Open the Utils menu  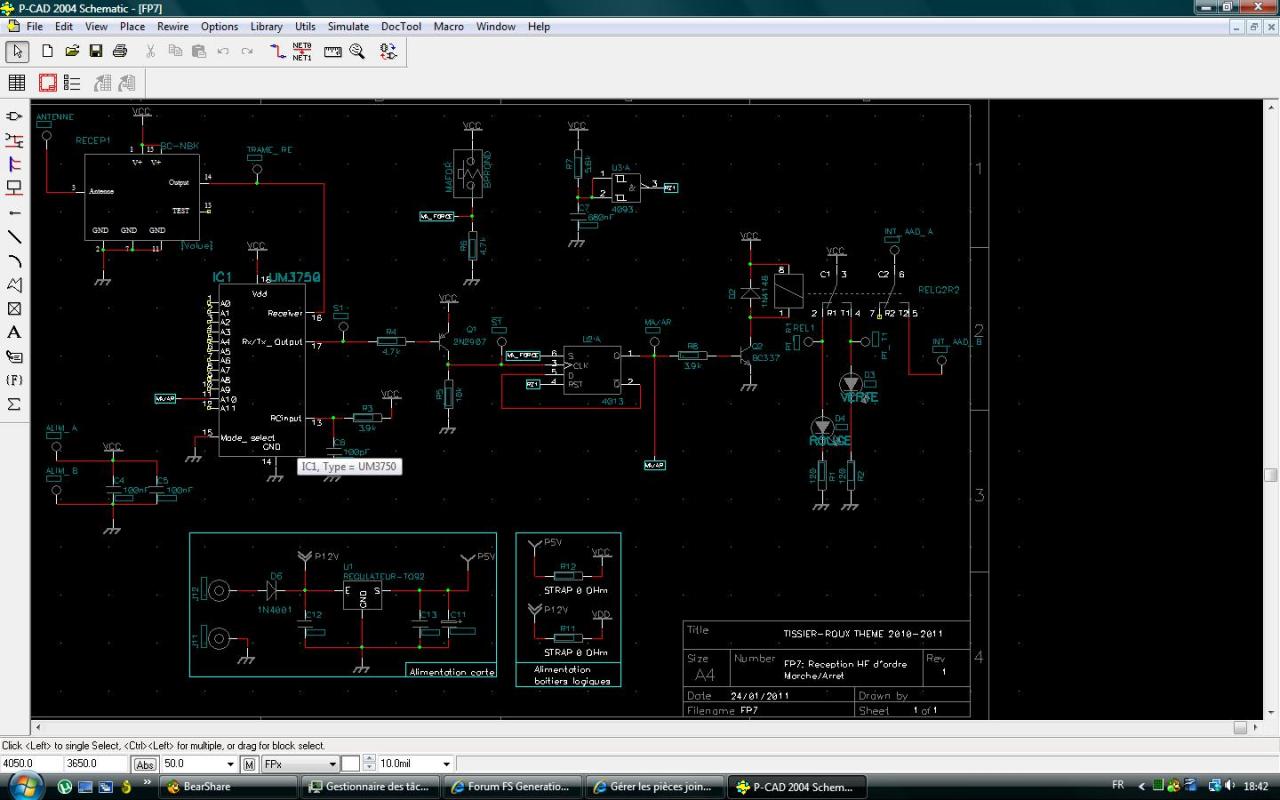[x=305, y=27]
